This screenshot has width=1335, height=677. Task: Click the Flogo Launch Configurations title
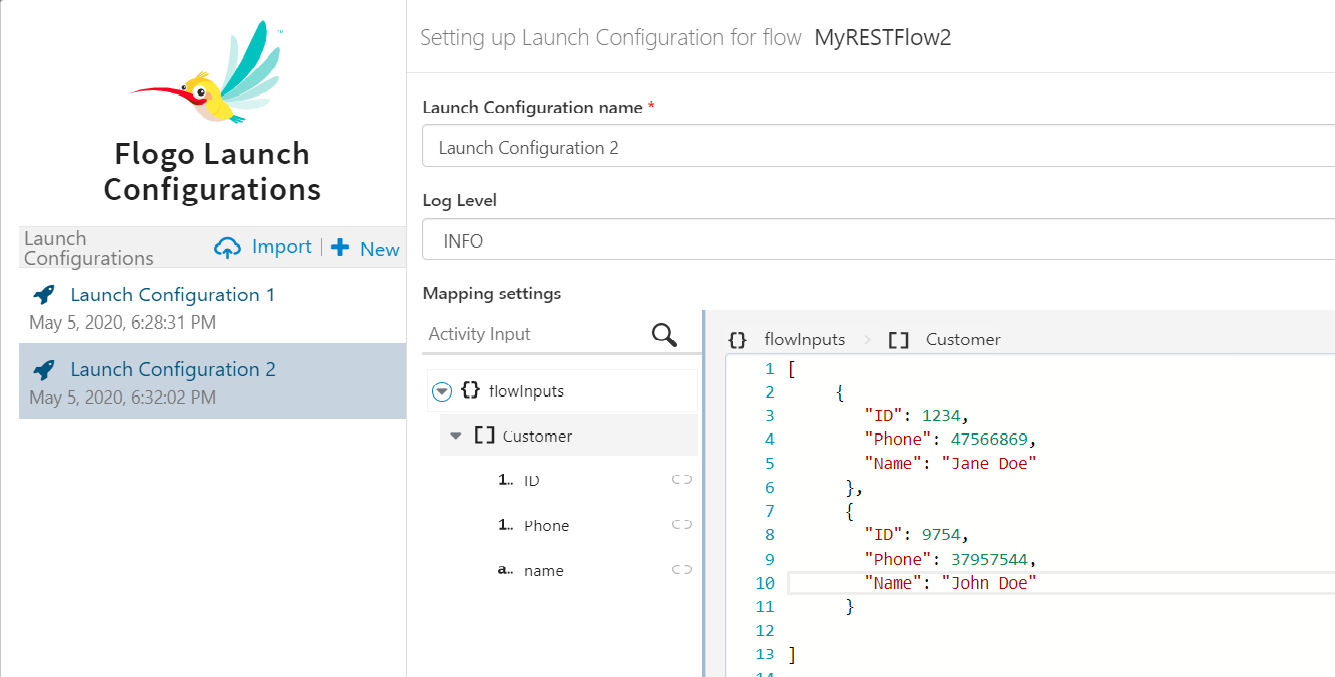[x=212, y=171]
